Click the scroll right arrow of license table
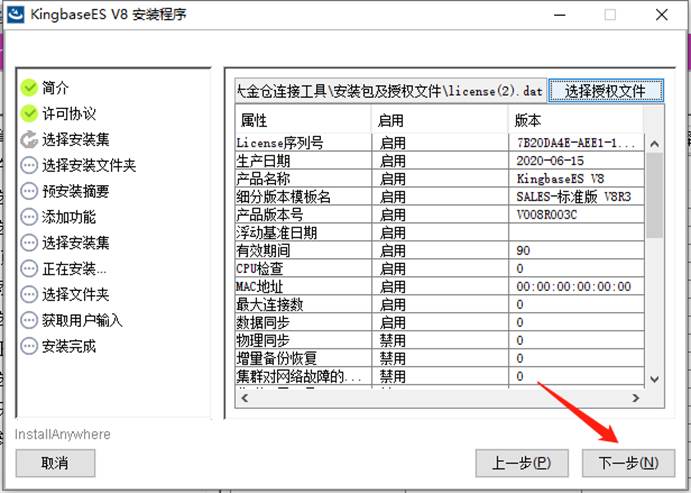The width and height of the screenshot is (691, 493). tap(635, 398)
